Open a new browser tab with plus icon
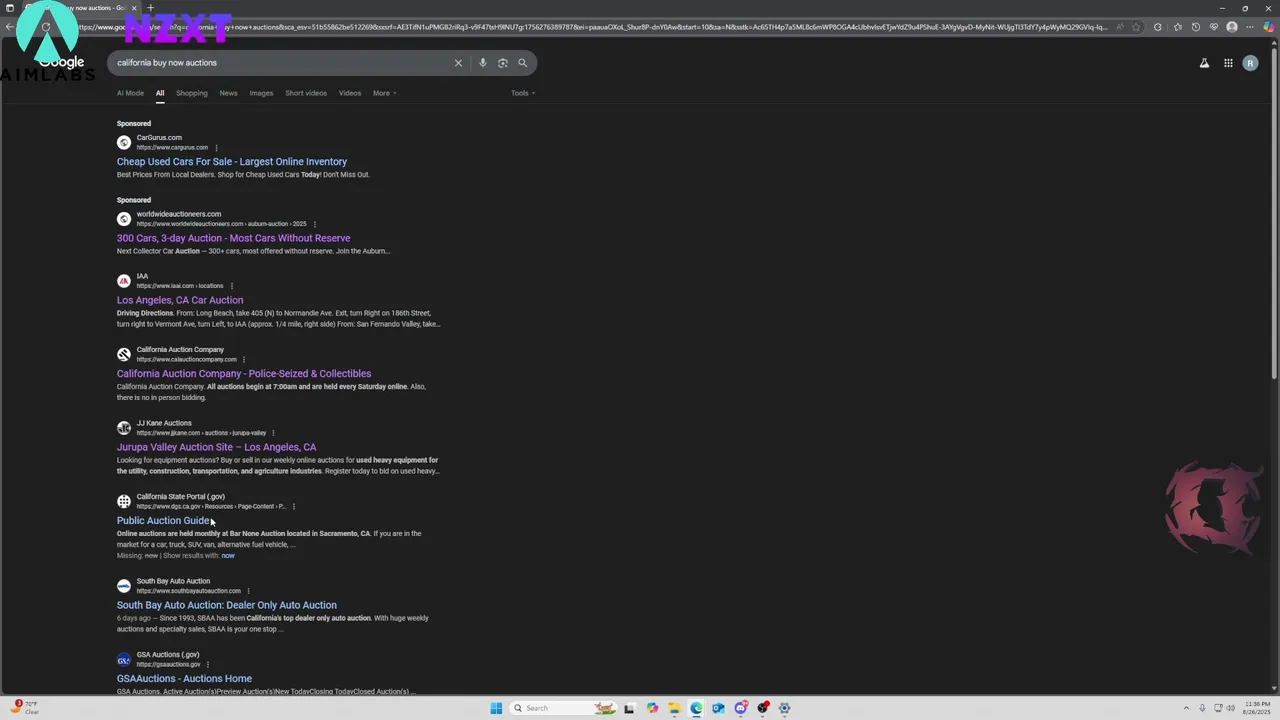The height and width of the screenshot is (720, 1280). click(x=150, y=8)
